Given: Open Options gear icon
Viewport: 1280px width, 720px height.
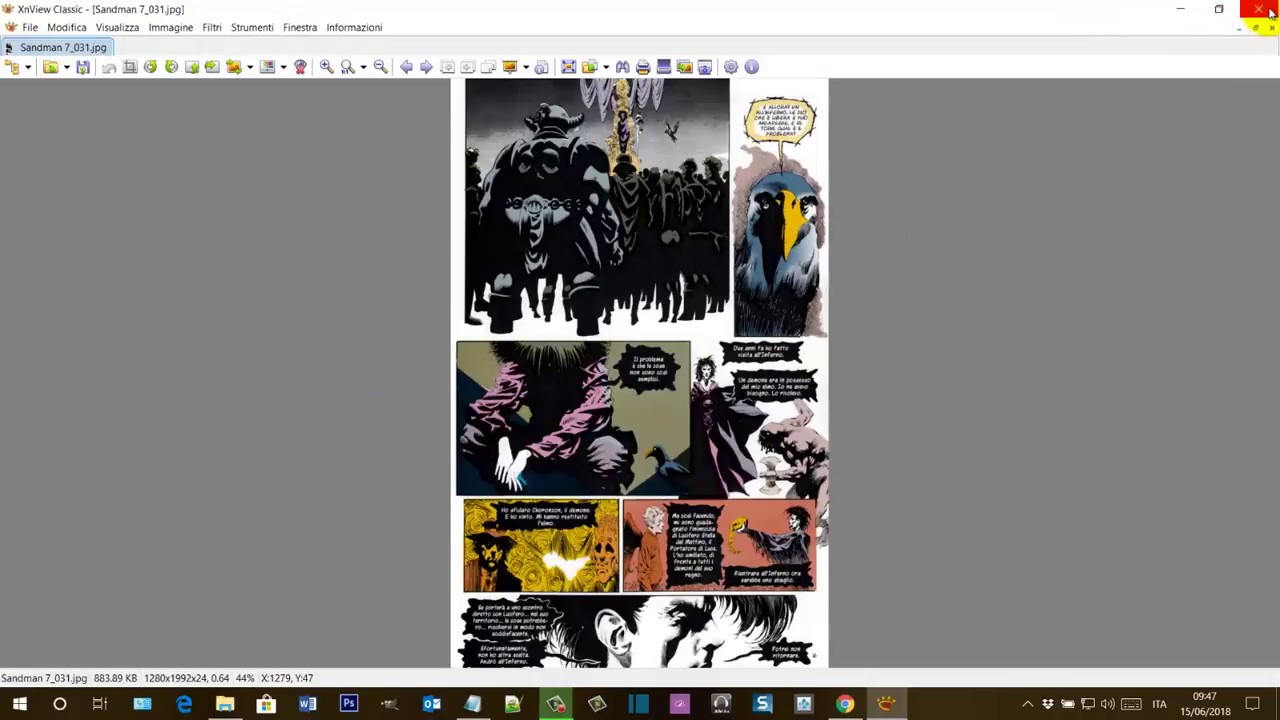Looking at the screenshot, I should pos(731,67).
